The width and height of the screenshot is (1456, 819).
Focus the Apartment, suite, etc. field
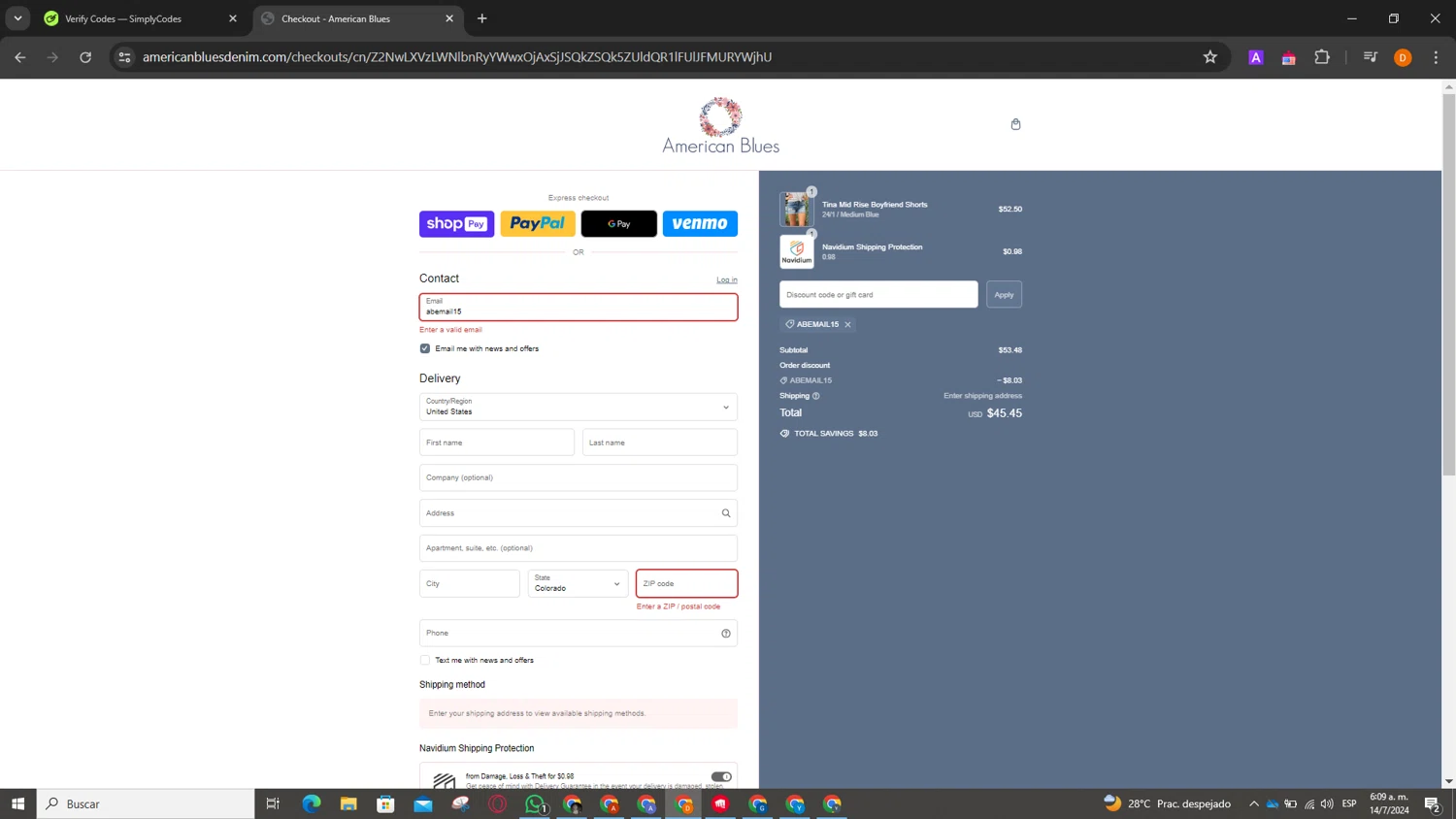(x=579, y=548)
